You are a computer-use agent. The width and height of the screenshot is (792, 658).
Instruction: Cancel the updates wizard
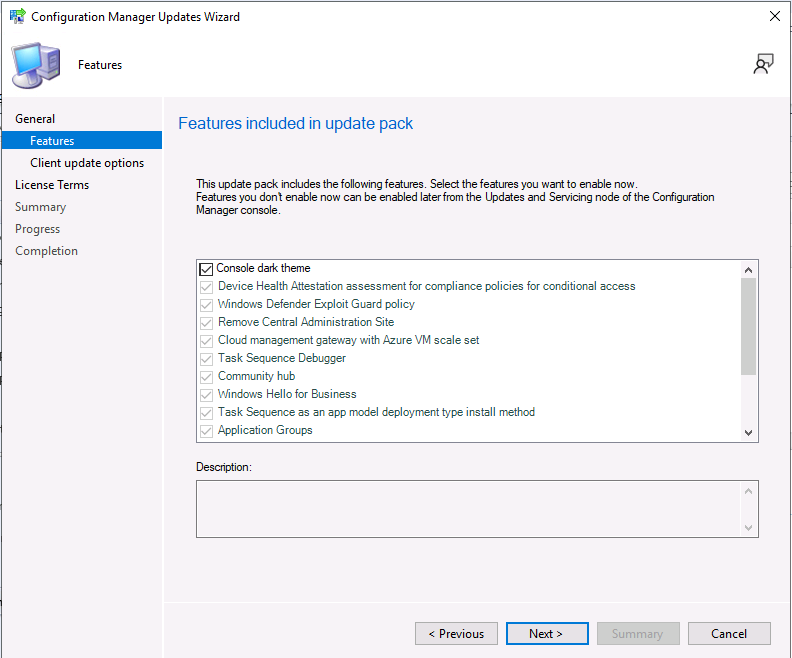[x=729, y=633]
